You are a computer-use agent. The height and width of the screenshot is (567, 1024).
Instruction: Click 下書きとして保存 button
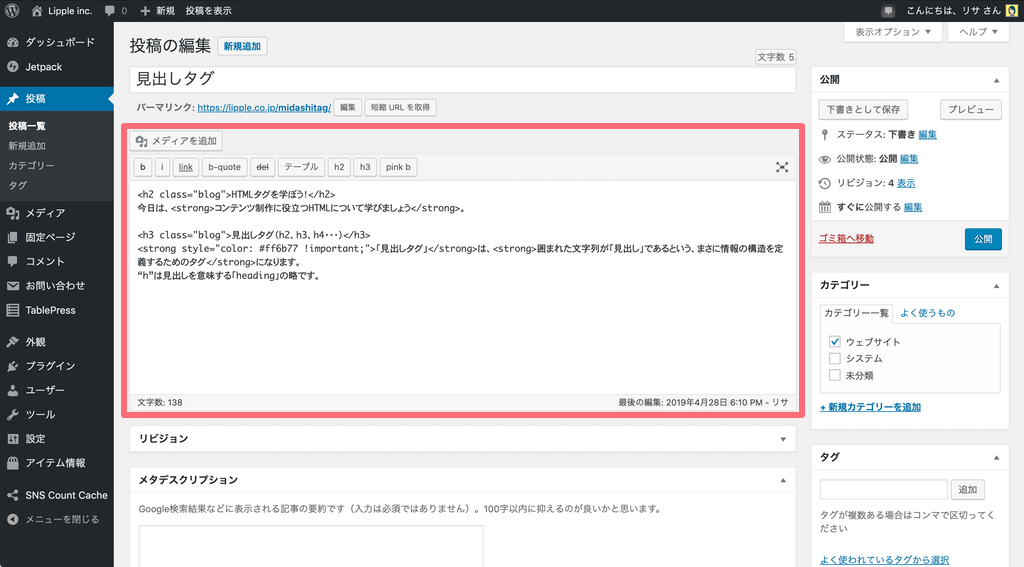coord(863,110)
